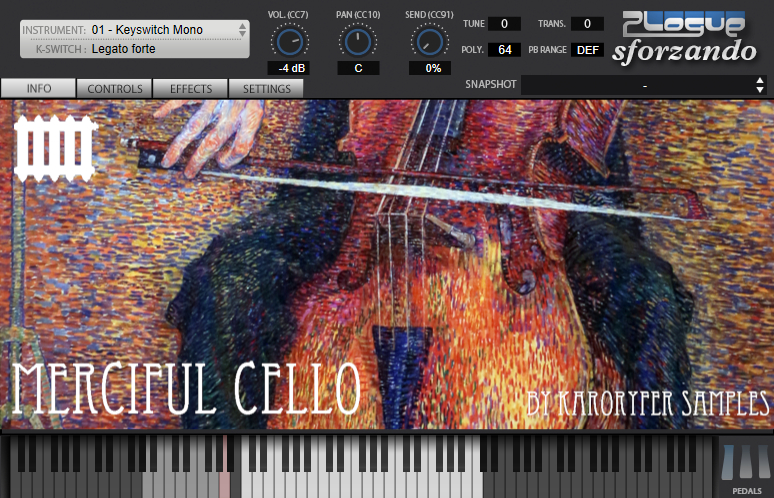Go to the SETTINGS tab
Screen dimensions: 774x498
(x=266, y=89)
